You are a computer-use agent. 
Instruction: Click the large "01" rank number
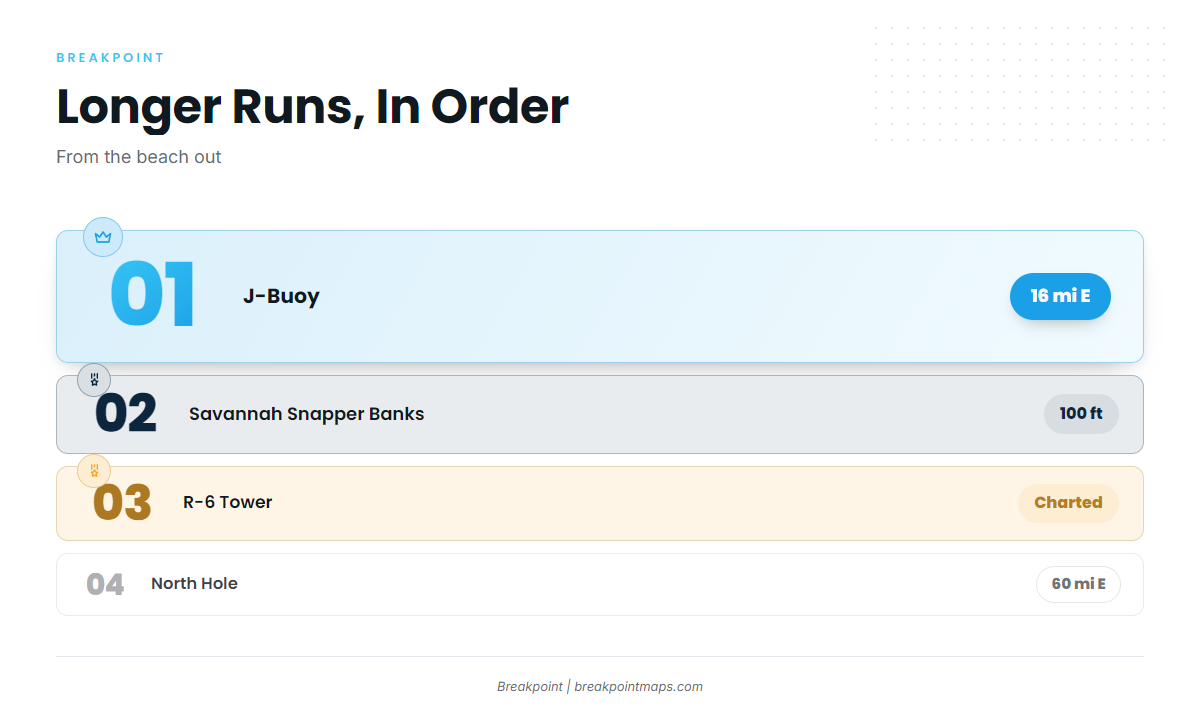152,296
